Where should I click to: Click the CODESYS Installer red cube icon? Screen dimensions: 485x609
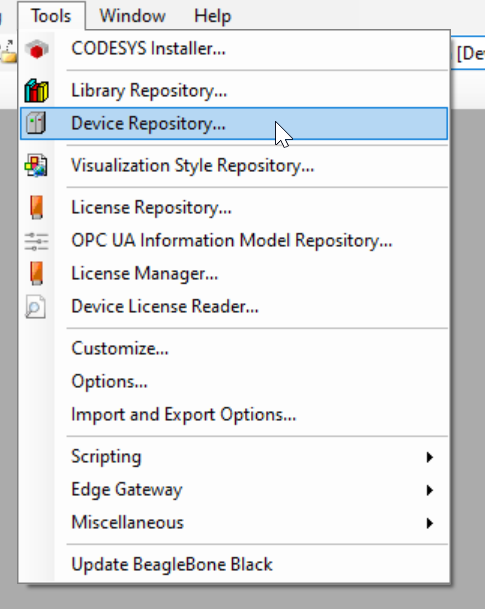[36, 49]
